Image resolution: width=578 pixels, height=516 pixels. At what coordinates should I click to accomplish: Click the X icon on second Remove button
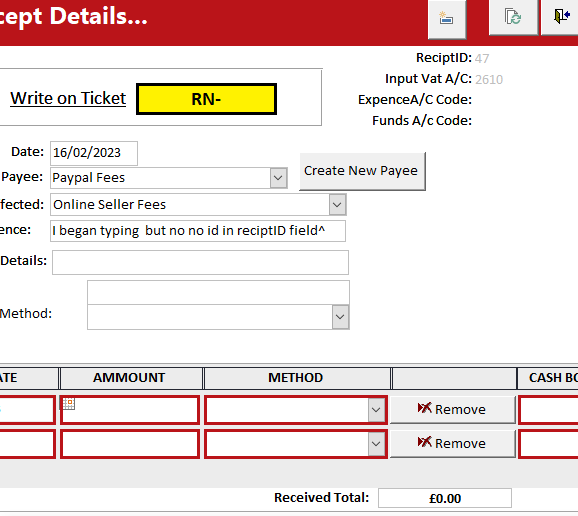click(x=424, y=442)
